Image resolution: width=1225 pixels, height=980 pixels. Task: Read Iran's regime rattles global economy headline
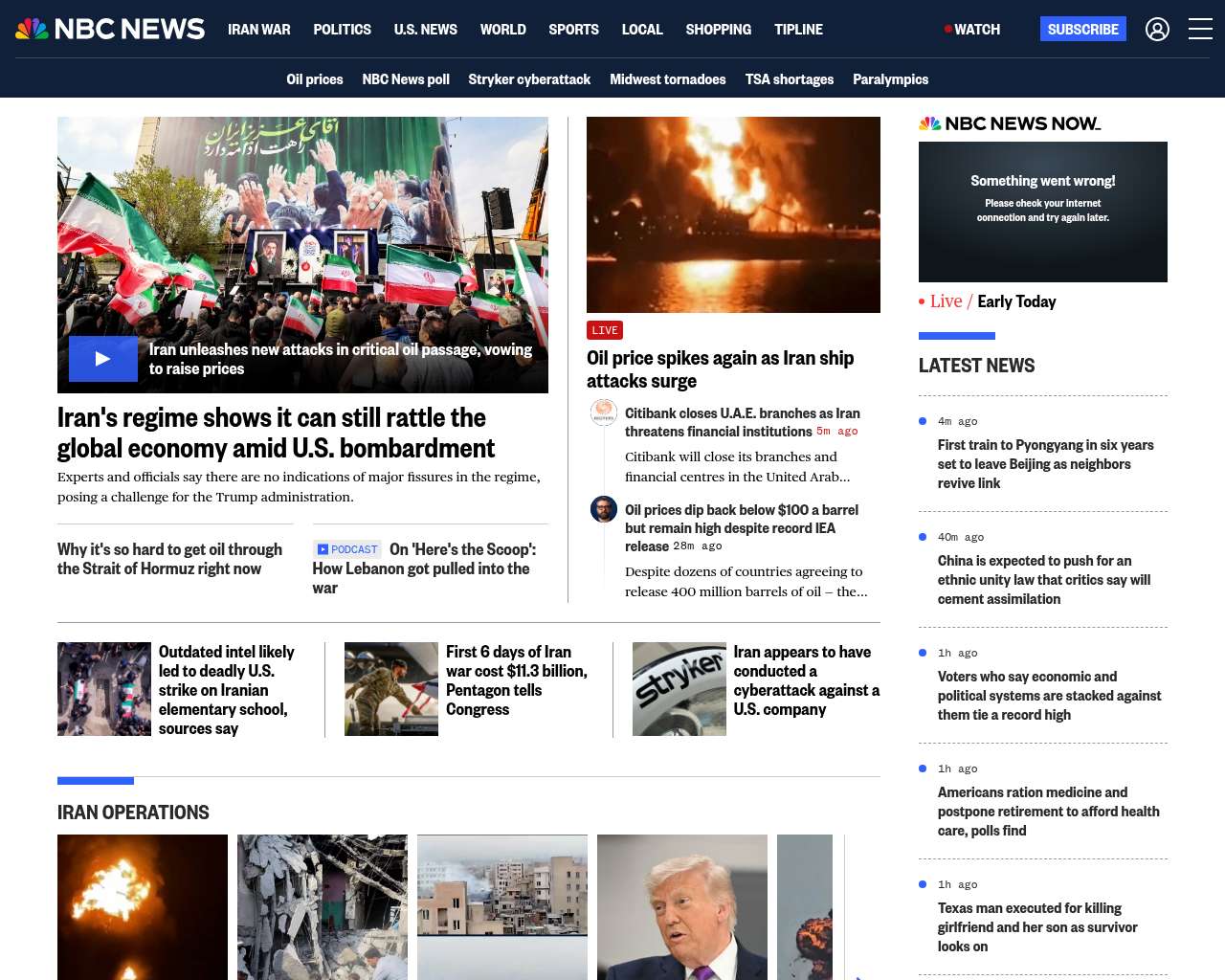point(277,433)
